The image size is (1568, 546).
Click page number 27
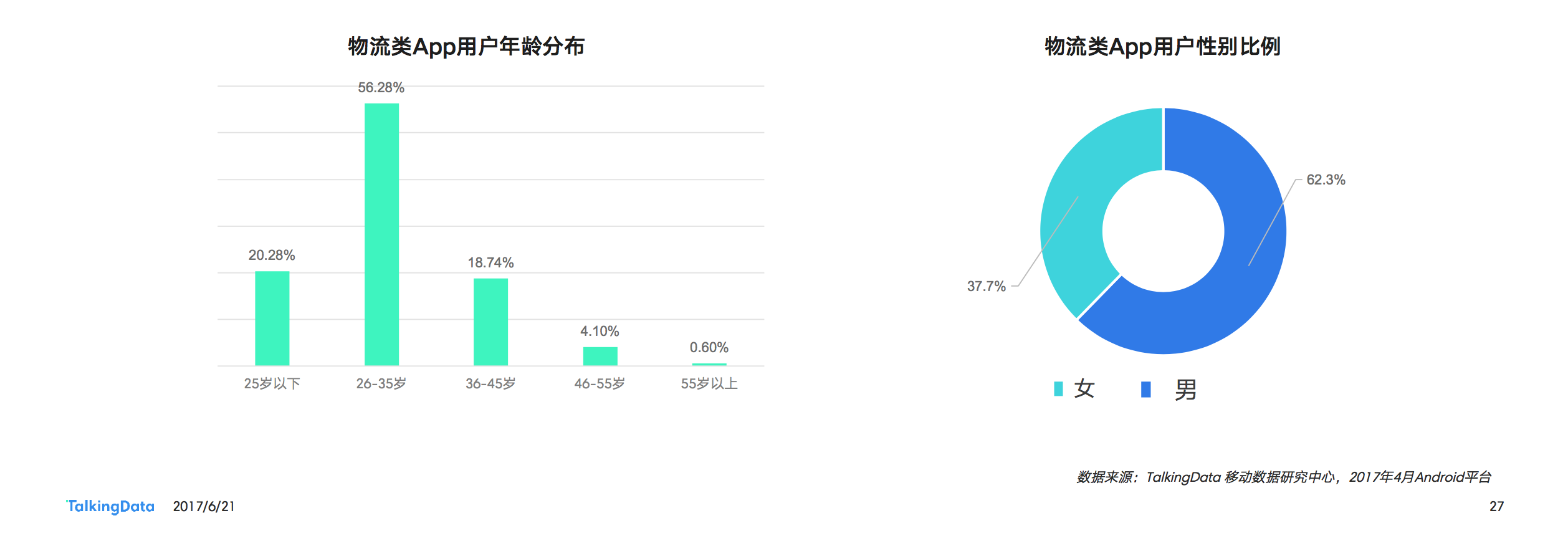[1496, 507]
